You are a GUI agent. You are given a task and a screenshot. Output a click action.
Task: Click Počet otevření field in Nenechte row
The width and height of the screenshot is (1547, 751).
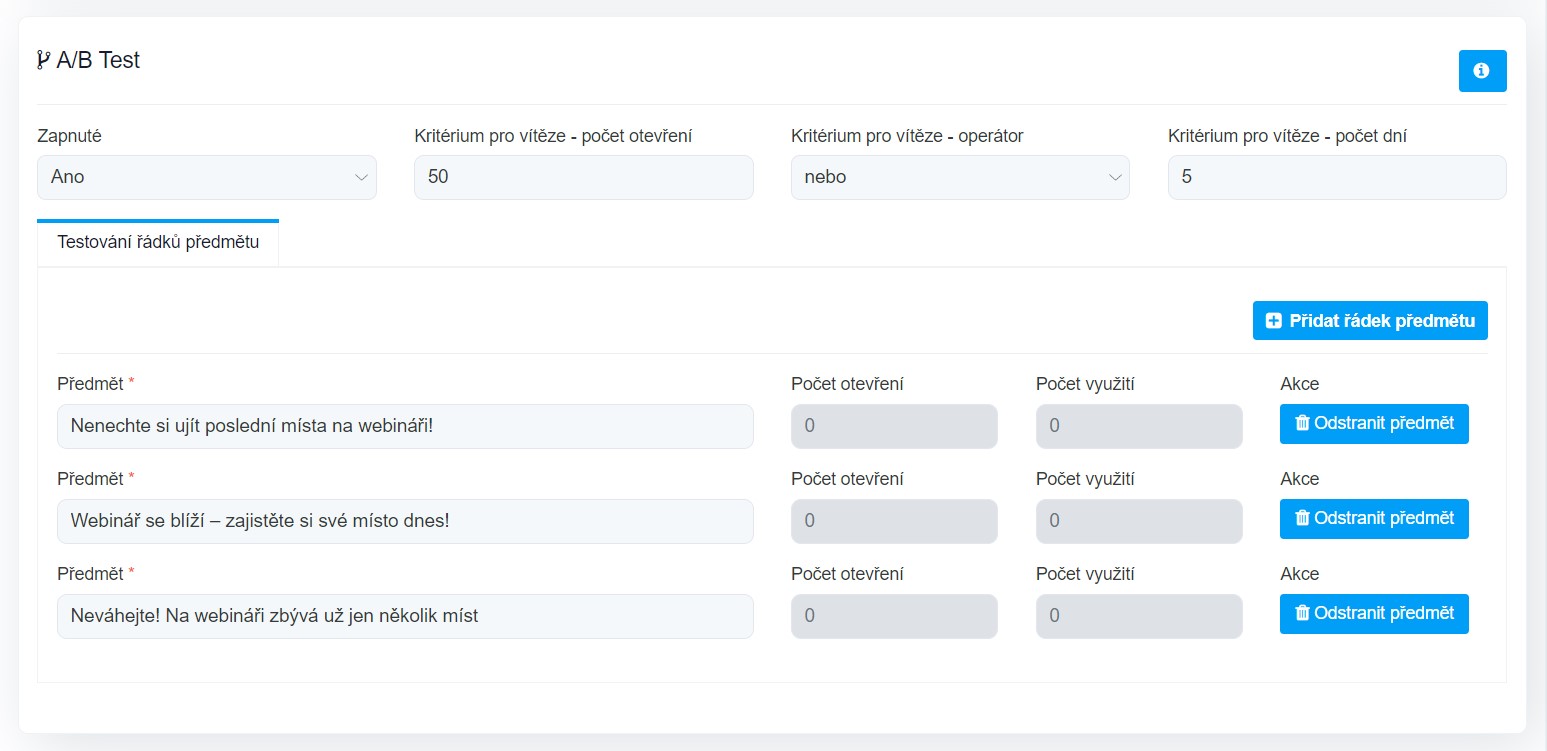point(894,426)
